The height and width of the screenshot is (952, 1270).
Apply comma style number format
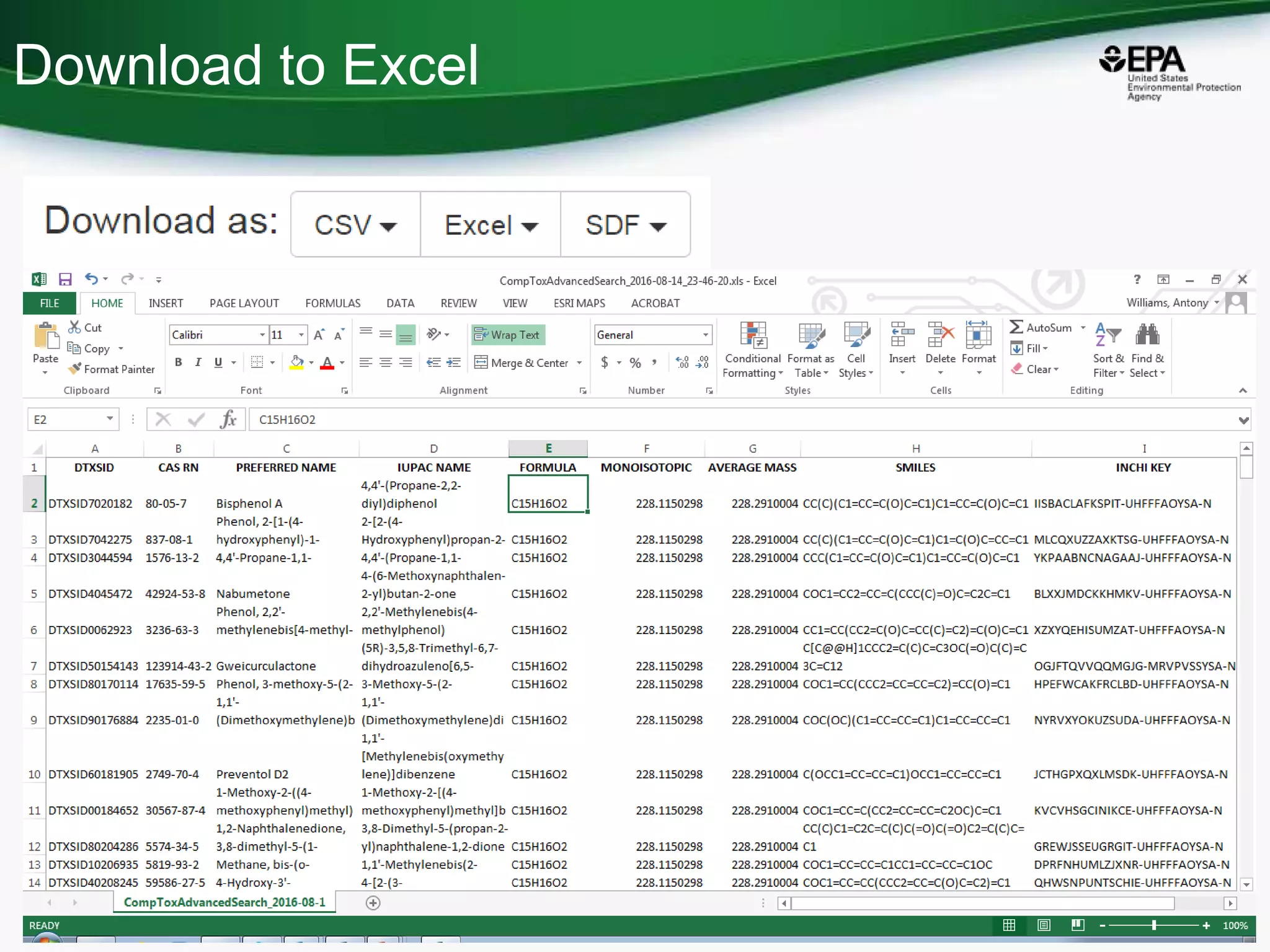click(x=654, y=362)
